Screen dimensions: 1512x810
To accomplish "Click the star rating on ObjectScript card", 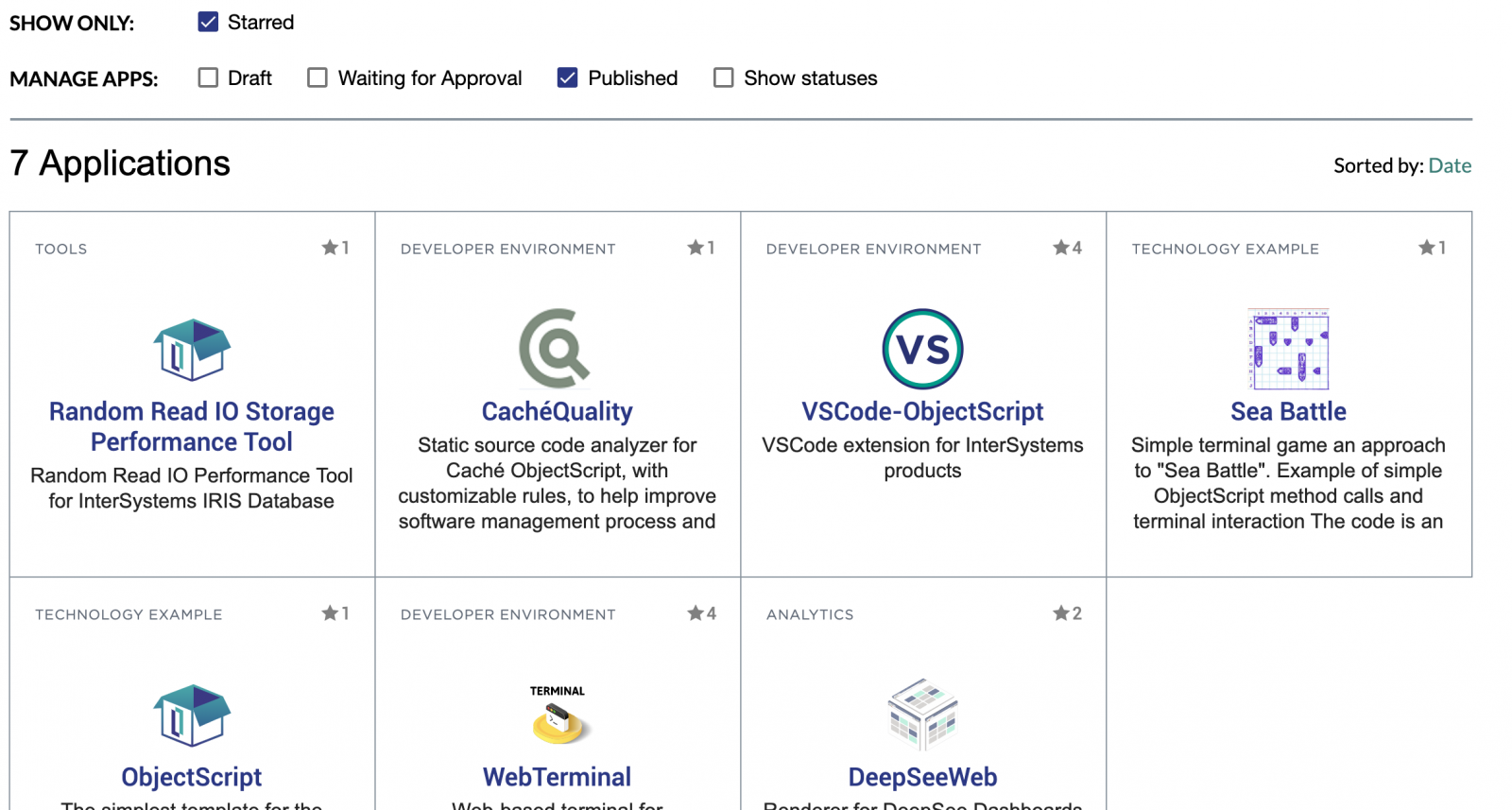I will pyautogui.click(x=335, y=613).
